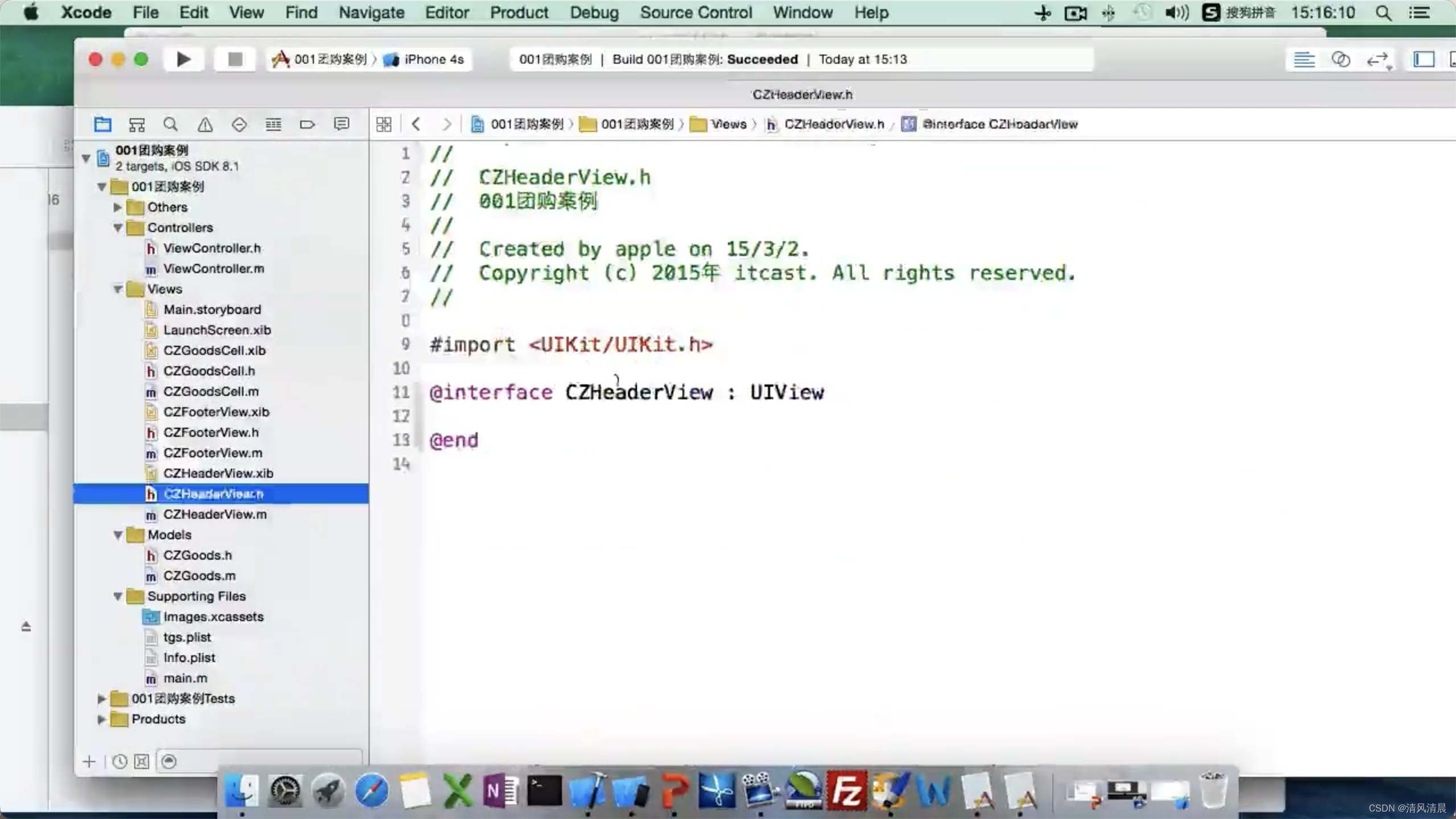Image resolution: width=1456 pixels, height=819 pixels.
Task: Click the breadcrumb Views path item
Action: coord(728,123)
